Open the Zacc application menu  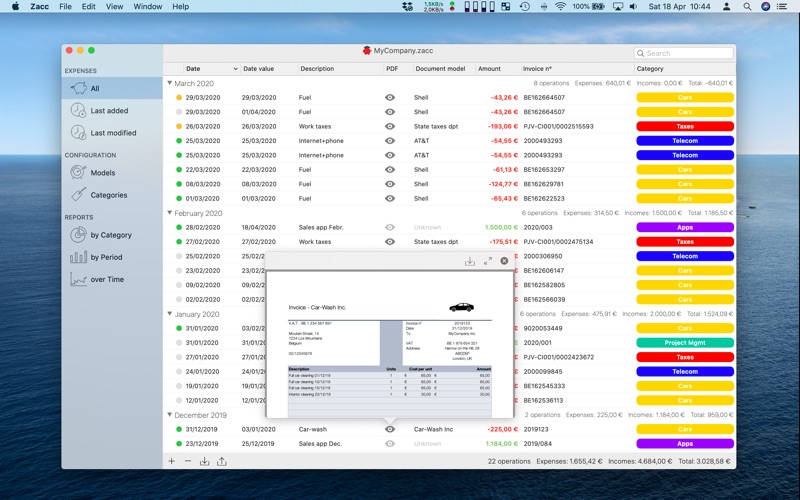pyautogui.click(x=39, y=7)
